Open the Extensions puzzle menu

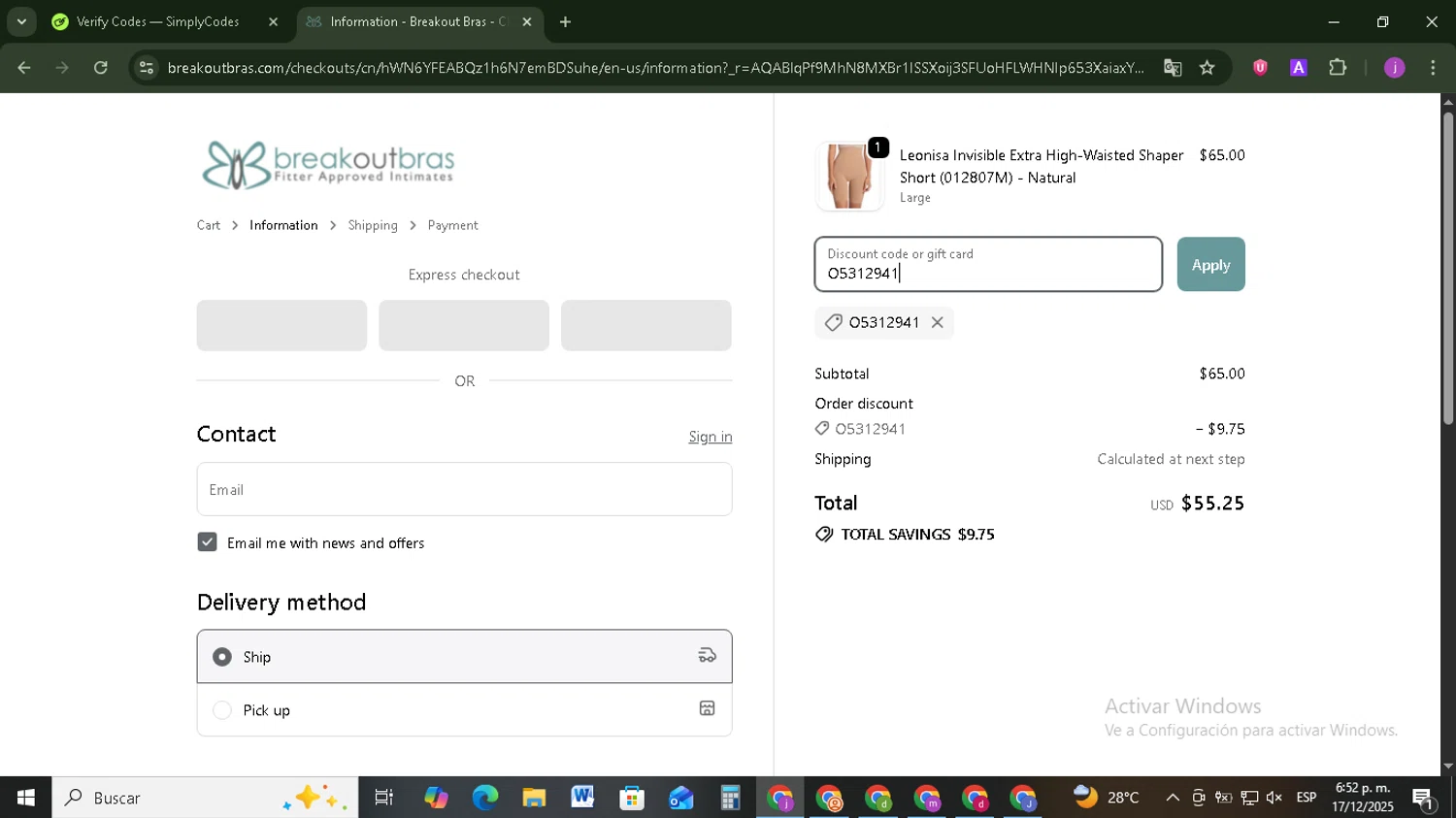1338,68
